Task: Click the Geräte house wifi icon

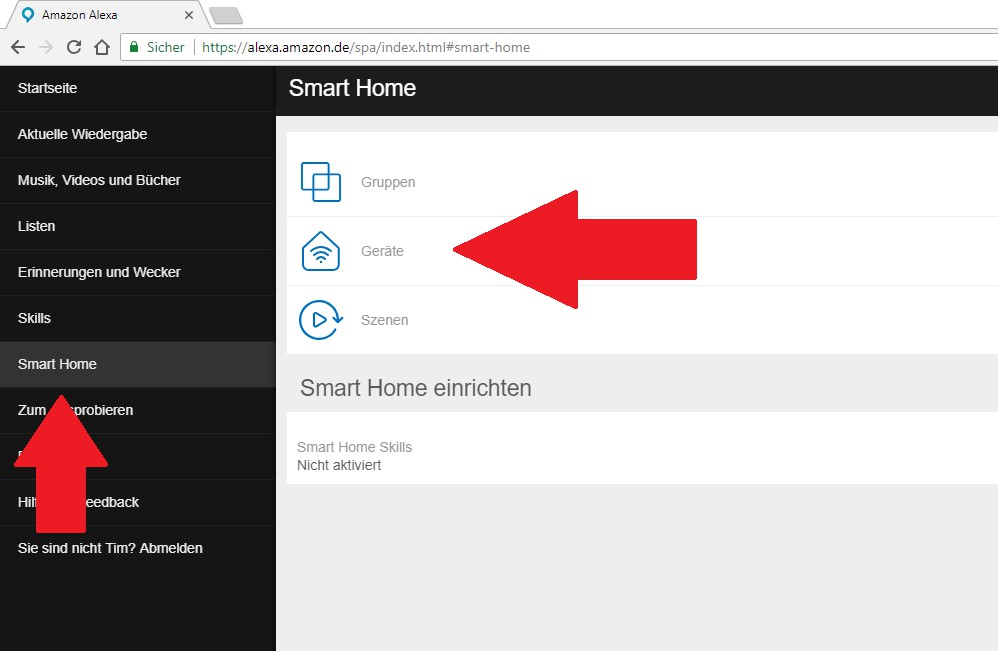Action: coord(321,251)
